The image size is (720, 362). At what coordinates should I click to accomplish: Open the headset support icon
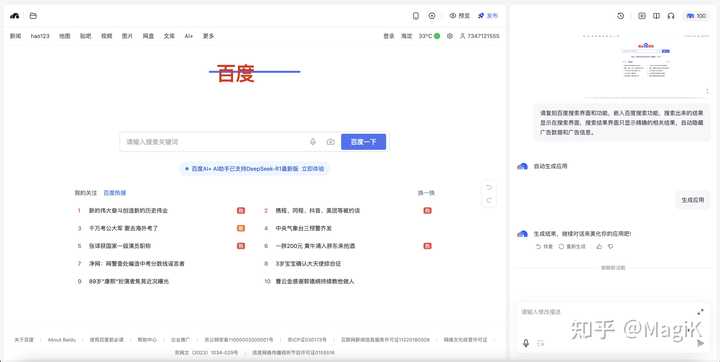tap(671, 16)
